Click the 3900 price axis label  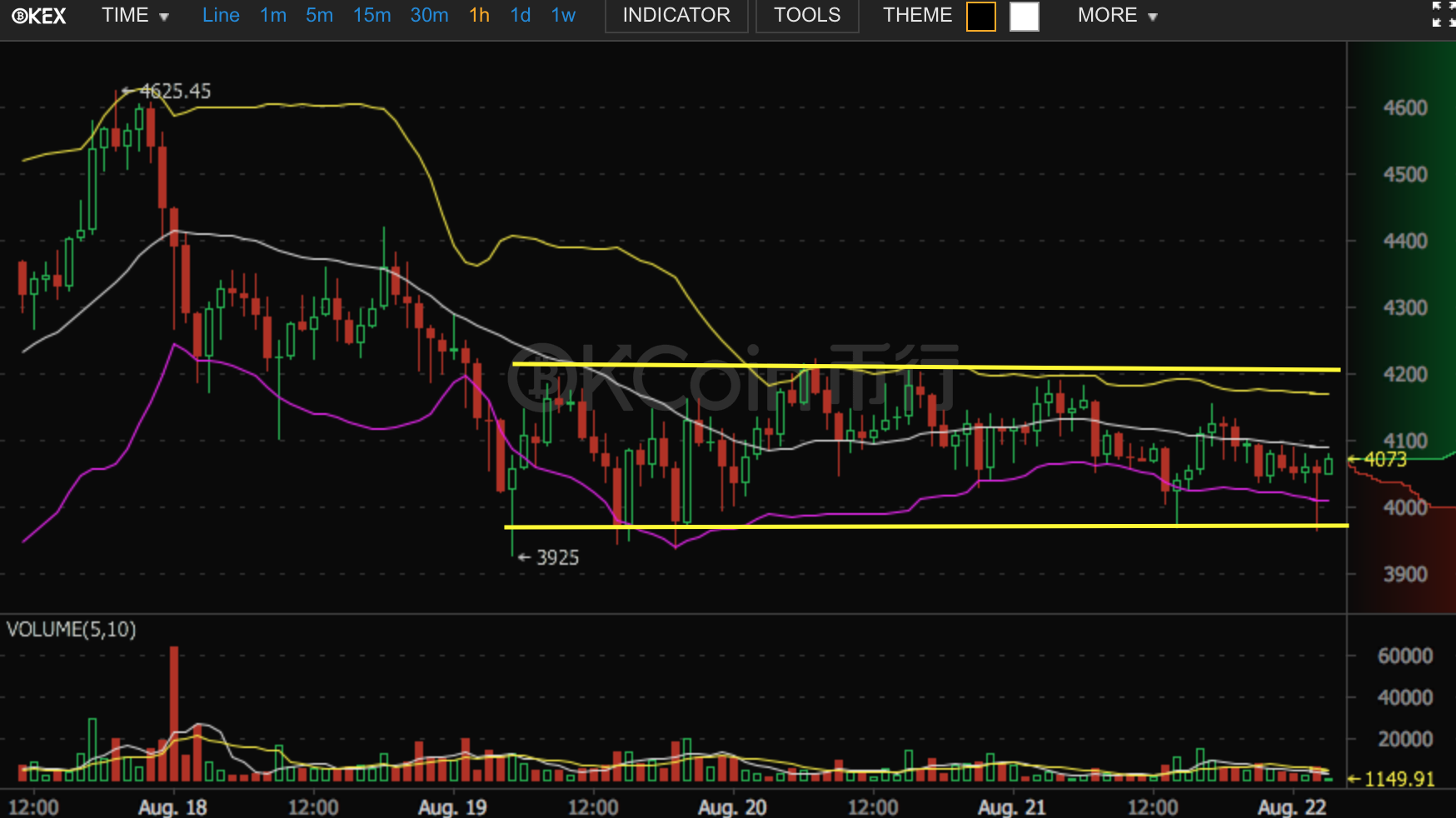(1405, 574)
